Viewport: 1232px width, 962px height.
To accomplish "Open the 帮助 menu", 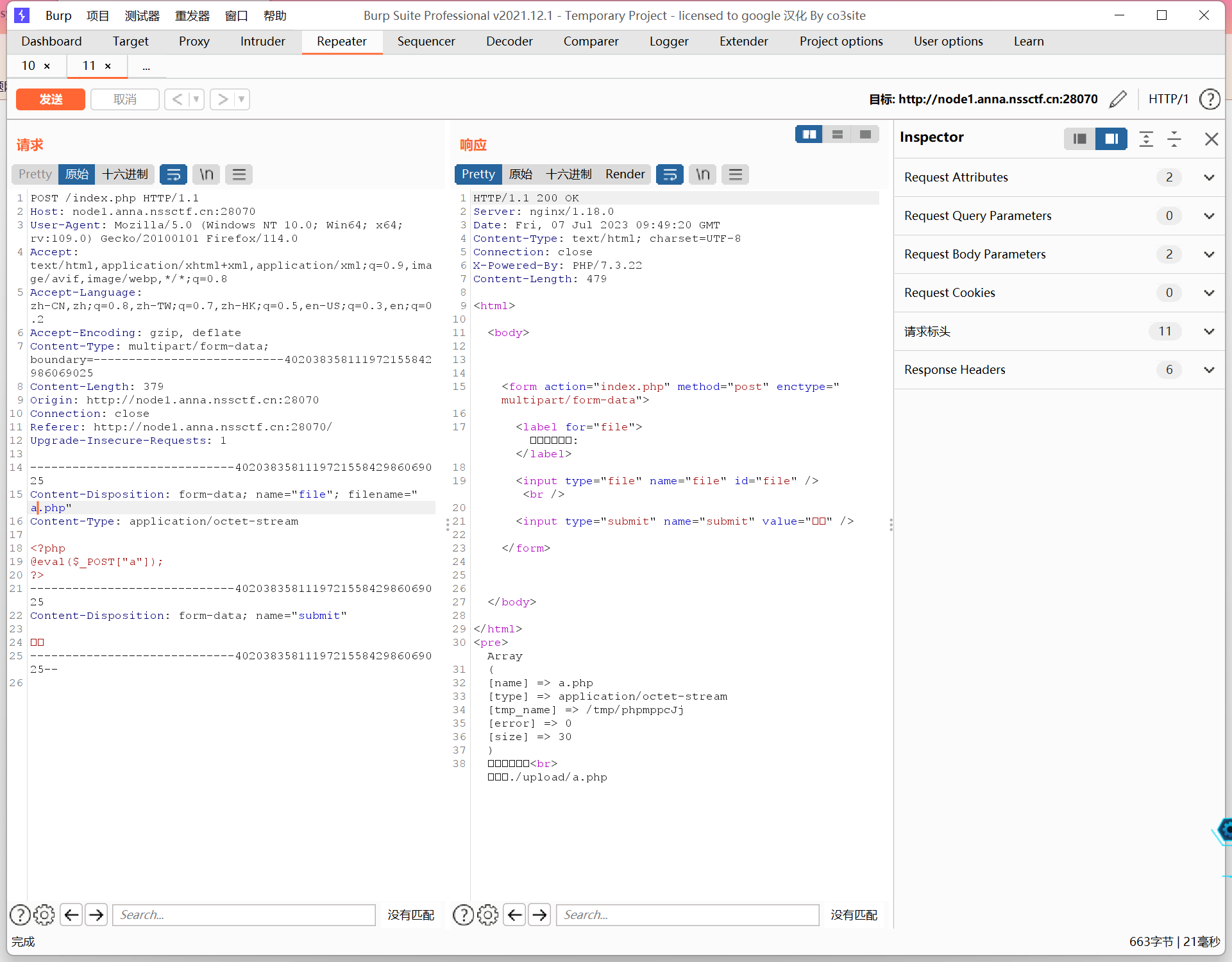I will click(x=274, y=15).
